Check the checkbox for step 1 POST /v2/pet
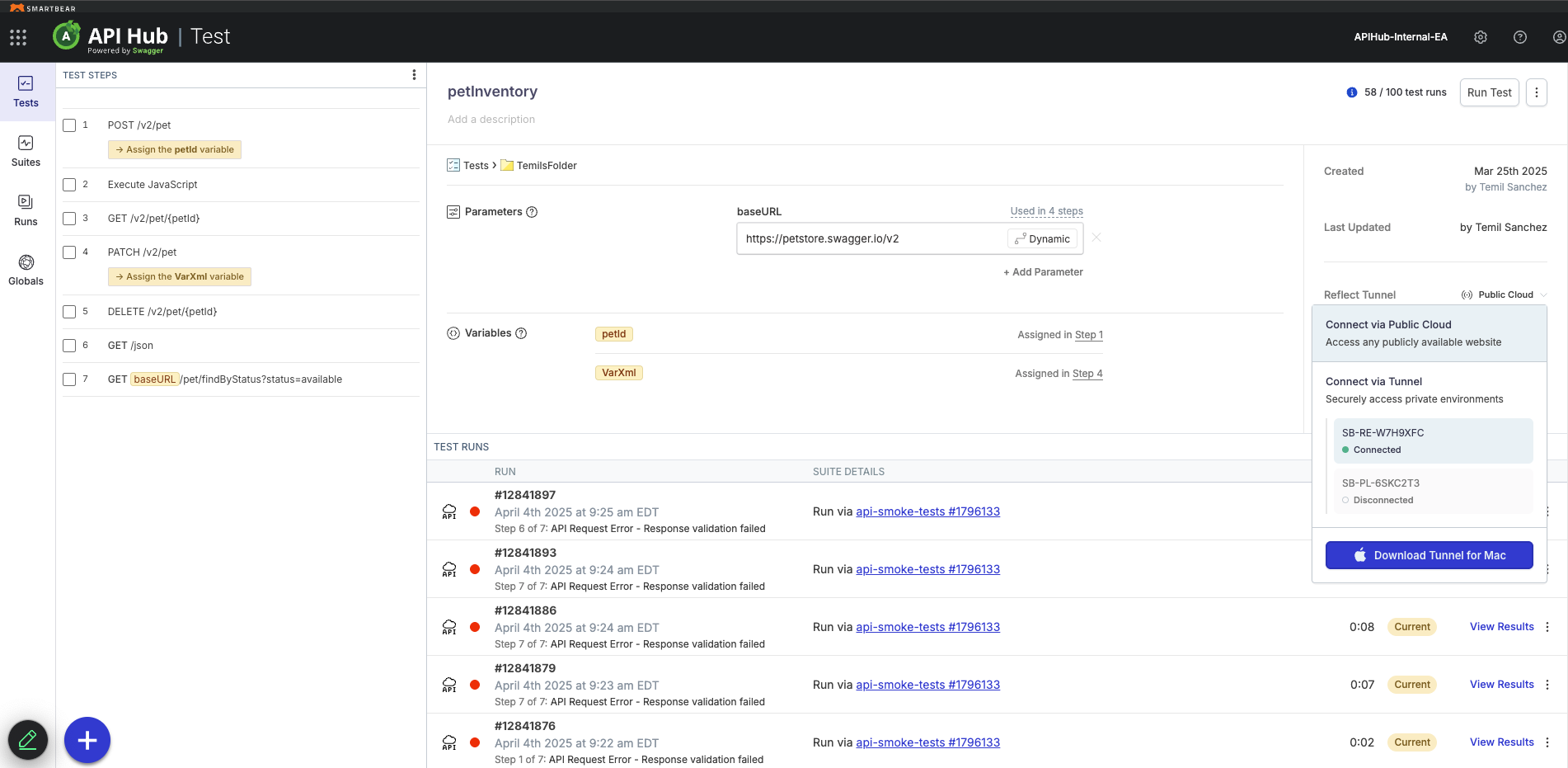This screenshot has width=1568, height=768. tap(69, 125)
